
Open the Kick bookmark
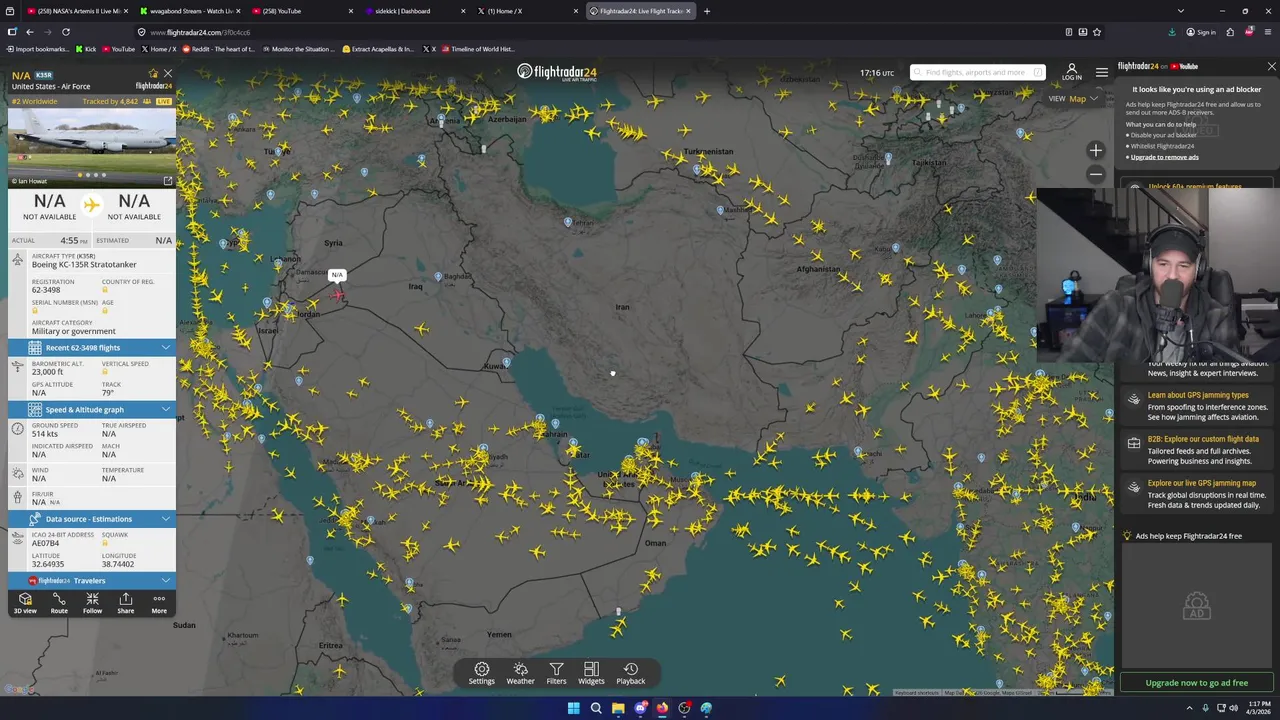(85, 49)
